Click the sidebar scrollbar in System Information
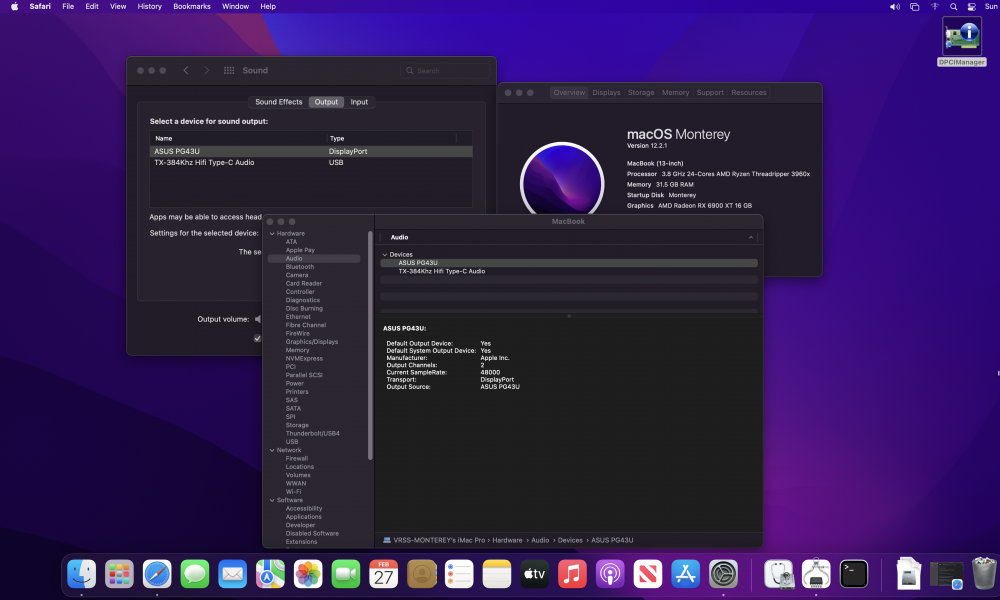Screen dimensions: 1000x600 [370, 345]
